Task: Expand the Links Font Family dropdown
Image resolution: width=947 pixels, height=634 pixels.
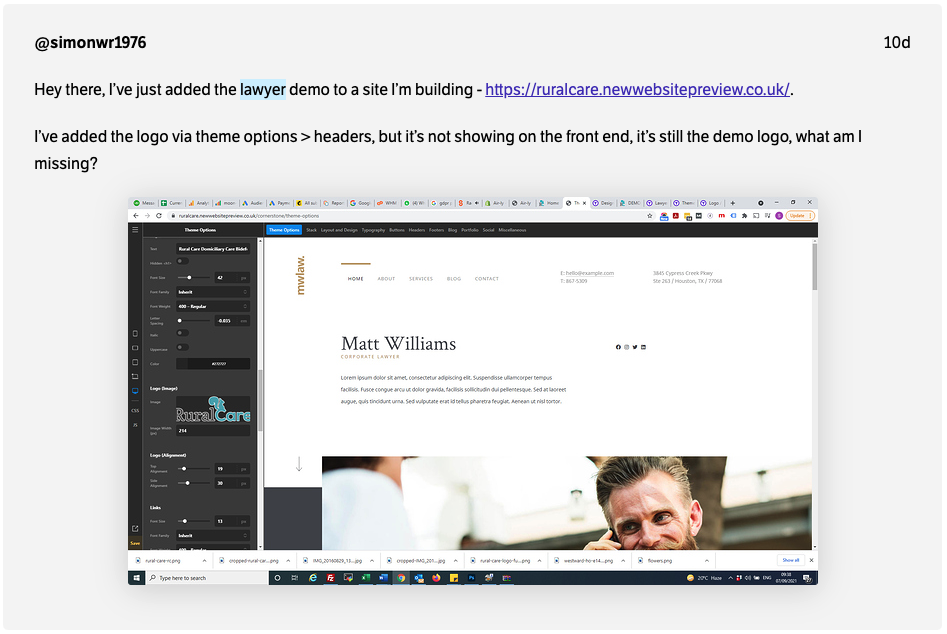Action: coord(213,535)
